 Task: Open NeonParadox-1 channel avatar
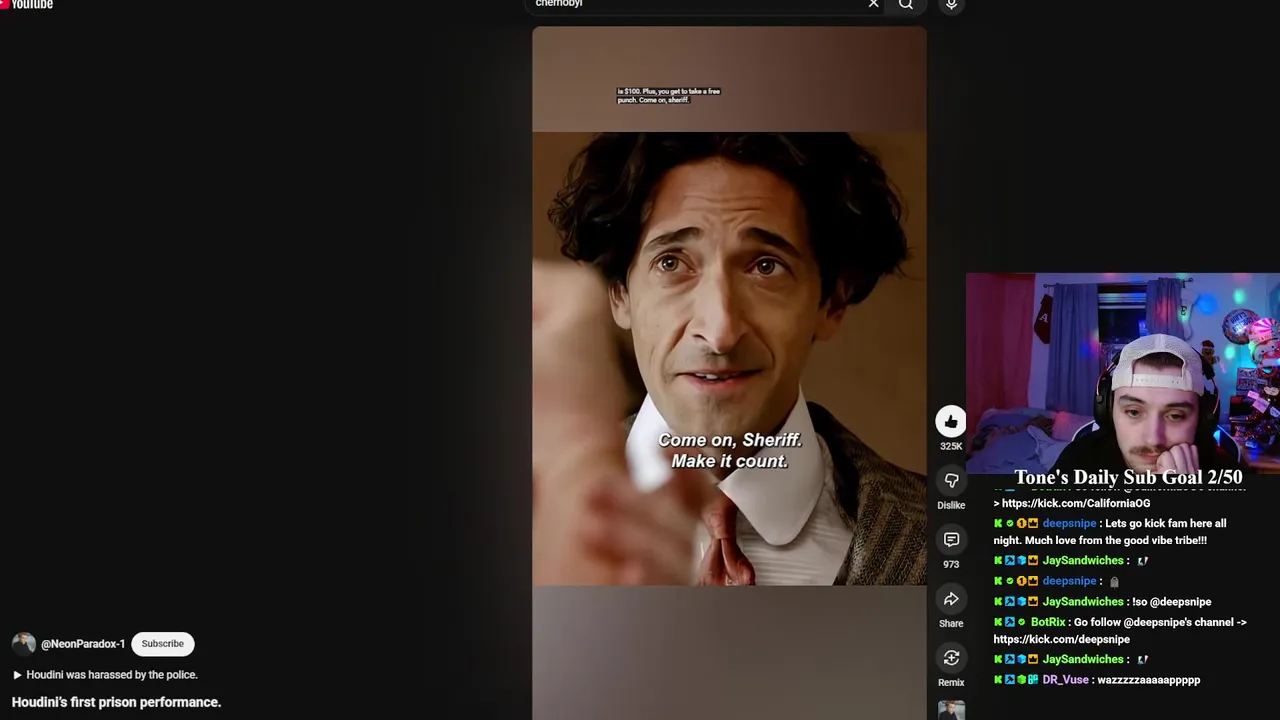point(24,644)
